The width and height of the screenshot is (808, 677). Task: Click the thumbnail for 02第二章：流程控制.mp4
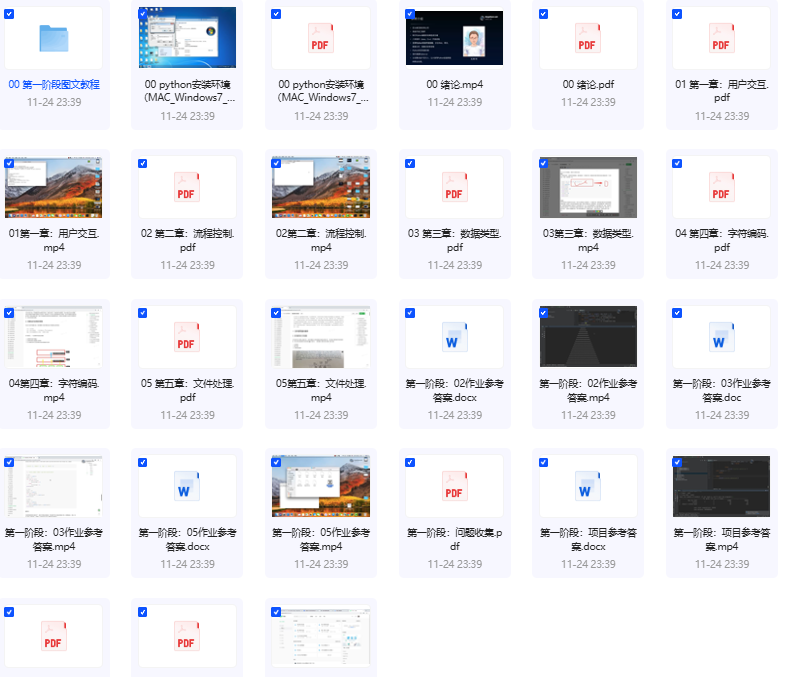pyautogui.click(x=321, y=187)
